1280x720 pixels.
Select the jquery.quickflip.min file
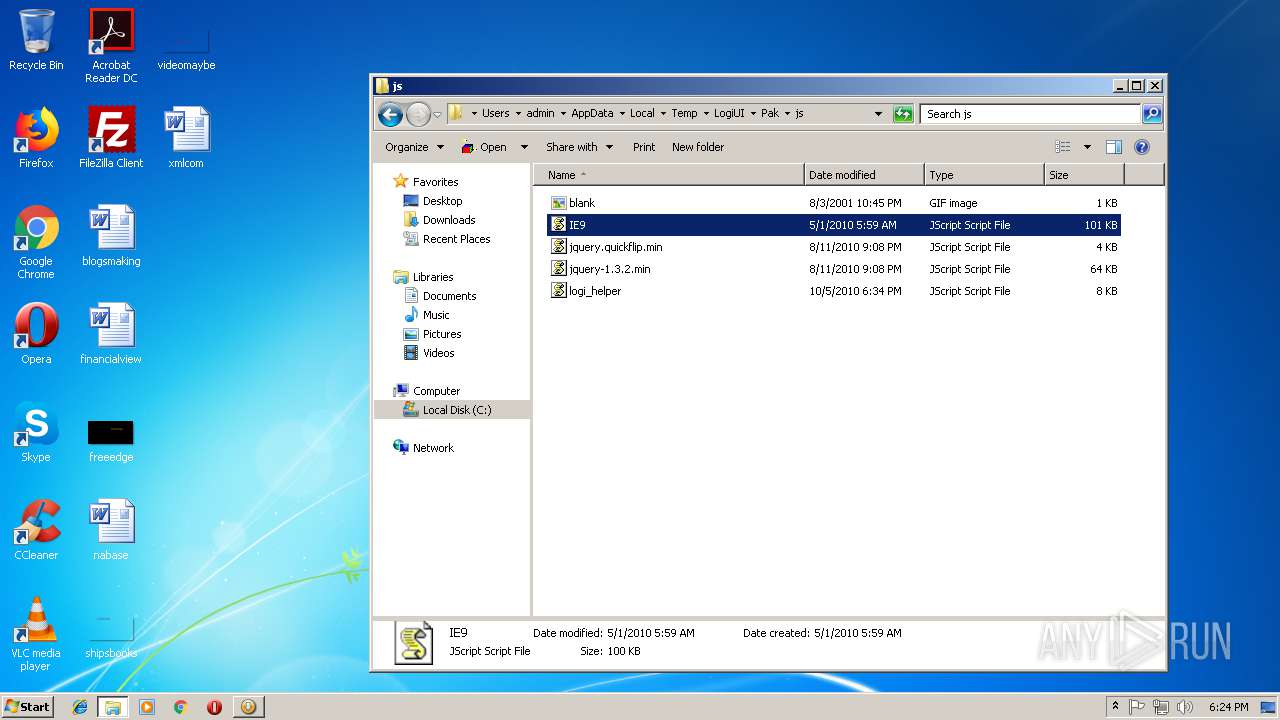(834, 247)
